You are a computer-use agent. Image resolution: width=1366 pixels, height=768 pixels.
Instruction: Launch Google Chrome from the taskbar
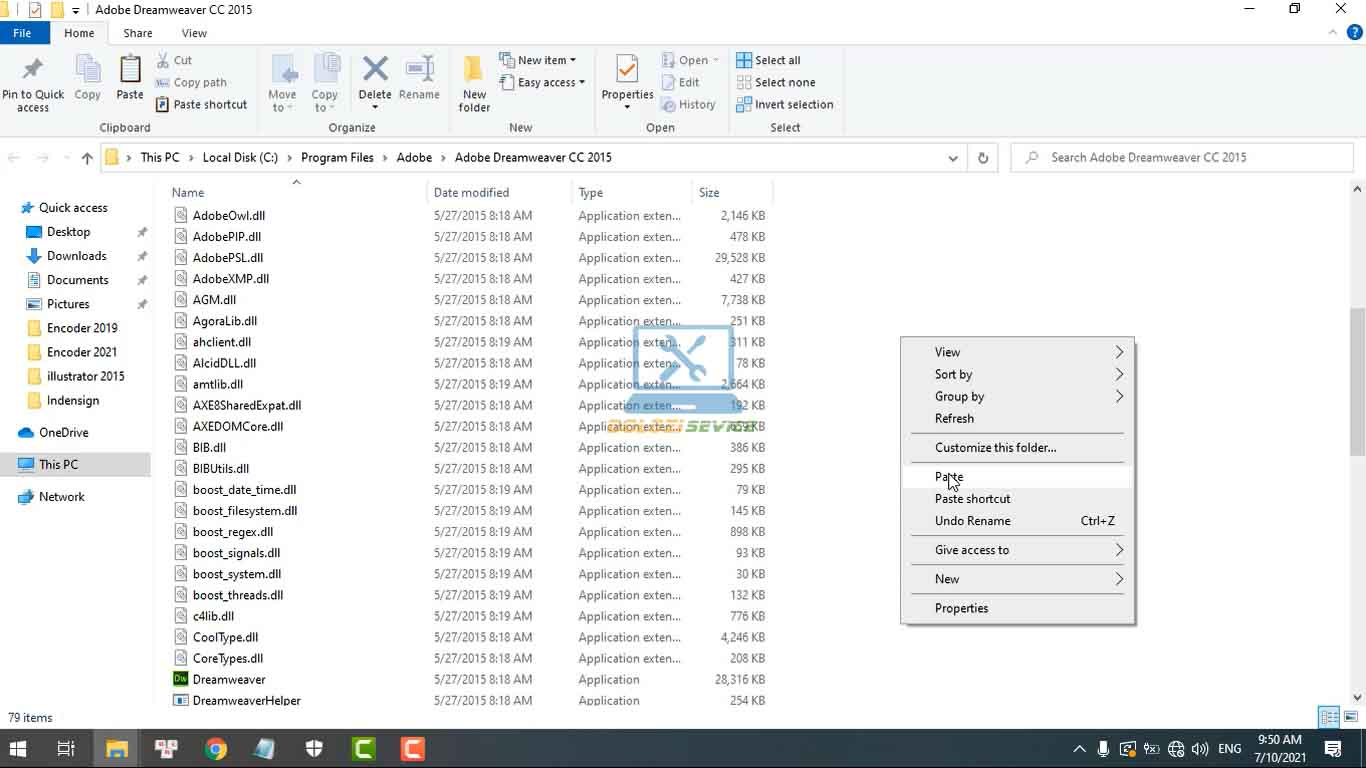pos(214,748)
